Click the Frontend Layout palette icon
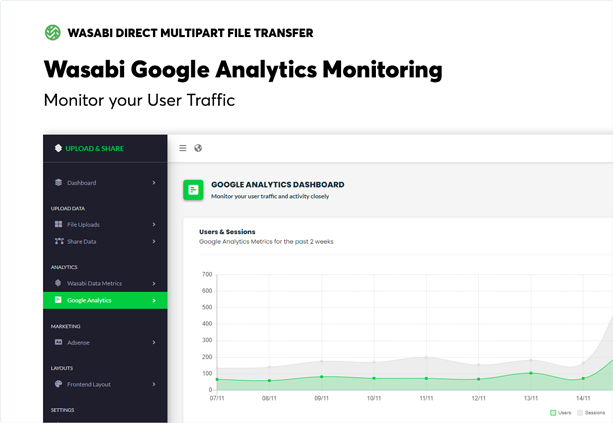The height and width of the screenshot is (423, 613). point(58,384)
